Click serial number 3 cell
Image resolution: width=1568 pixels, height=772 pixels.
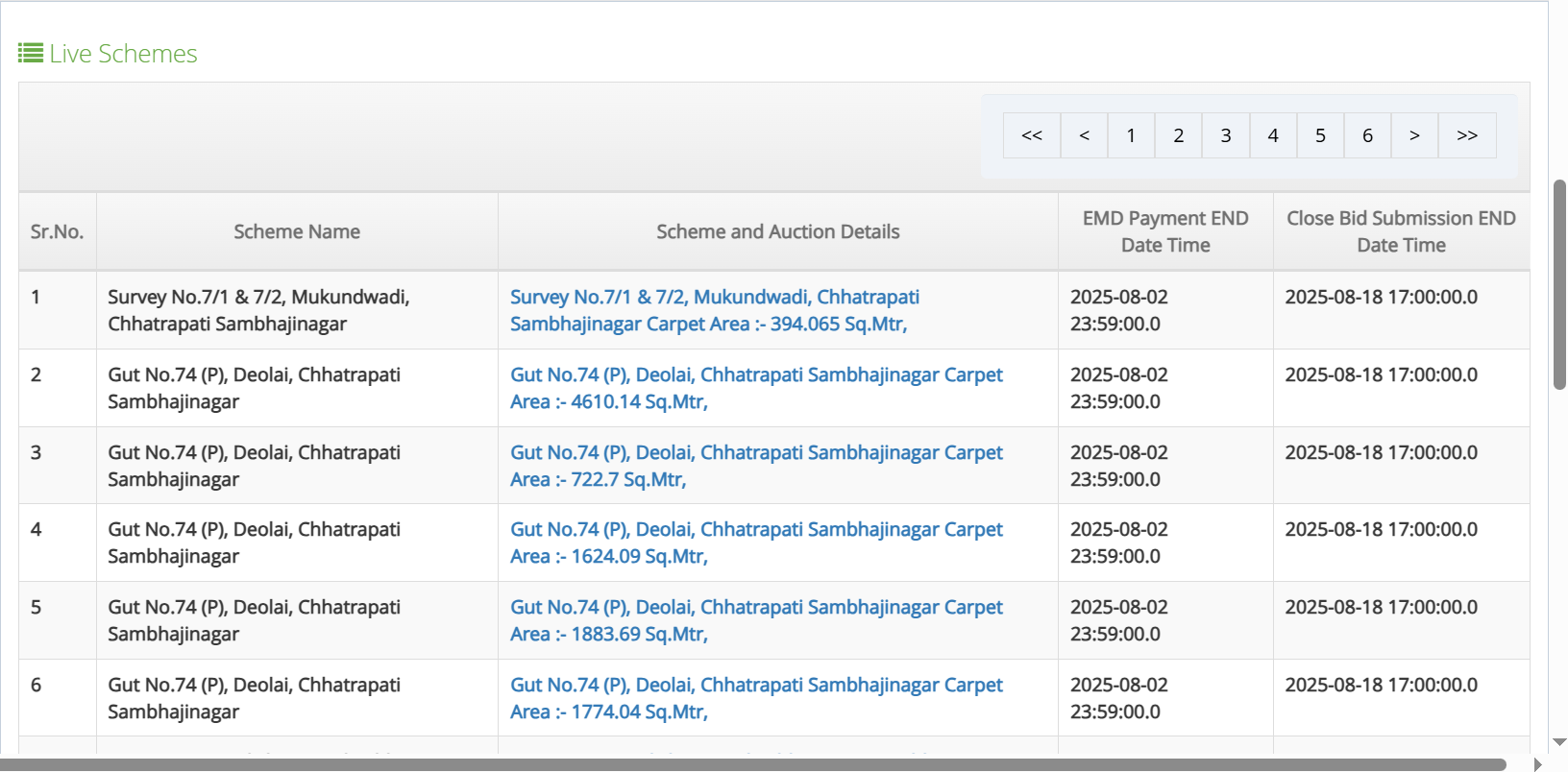[57, 466]
